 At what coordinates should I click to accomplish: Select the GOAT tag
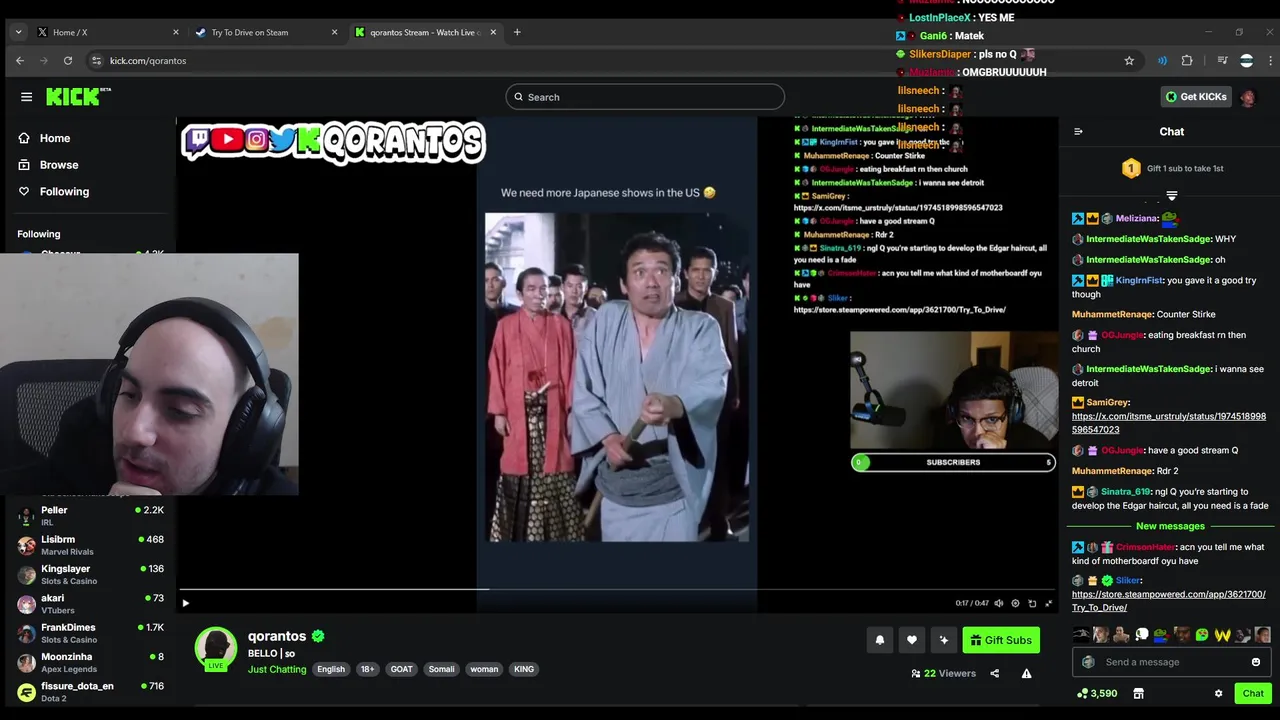click(401, 669)
